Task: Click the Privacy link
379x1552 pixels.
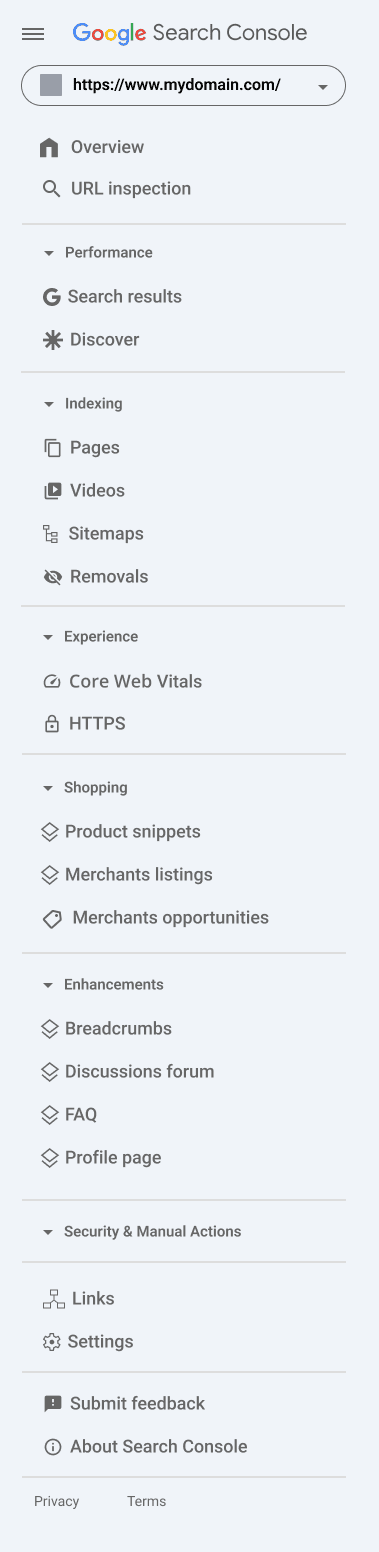Action: tap(57, 1502)
